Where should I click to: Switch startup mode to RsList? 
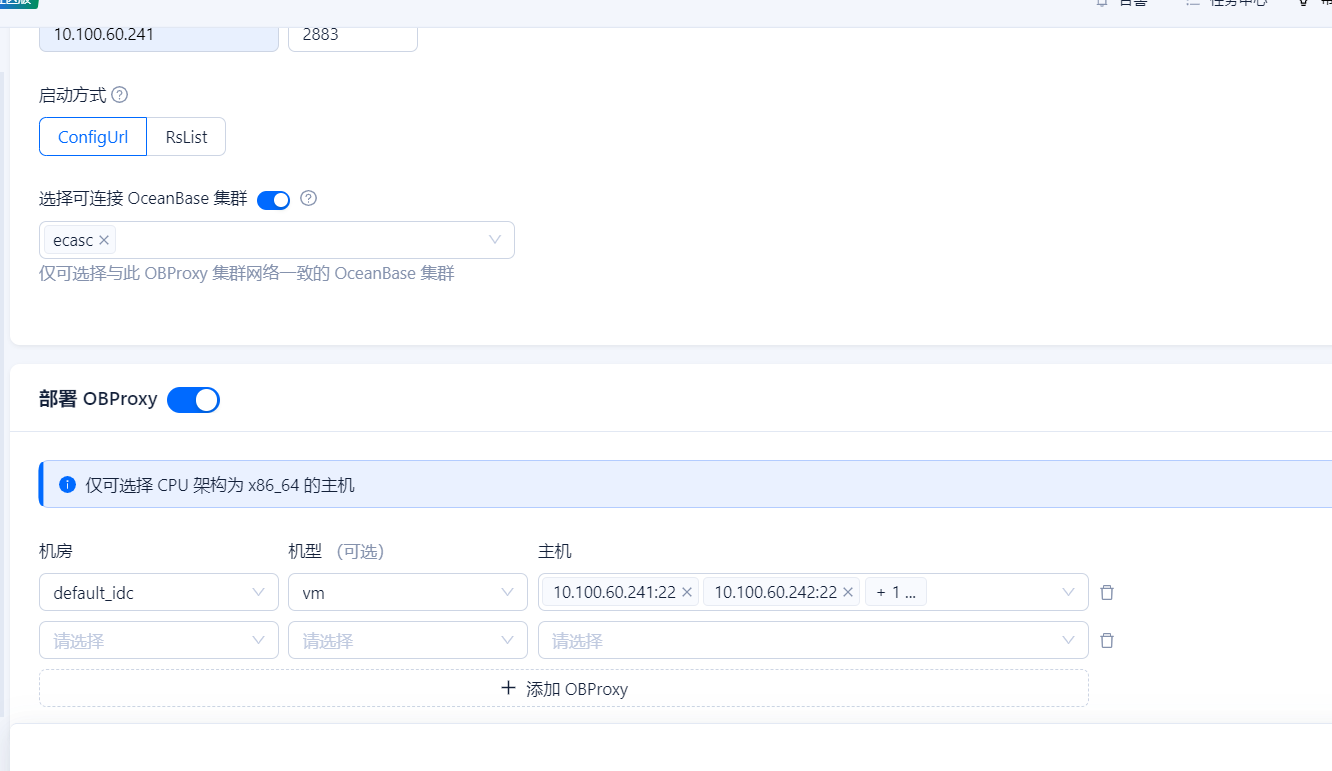tap(186, 137)
